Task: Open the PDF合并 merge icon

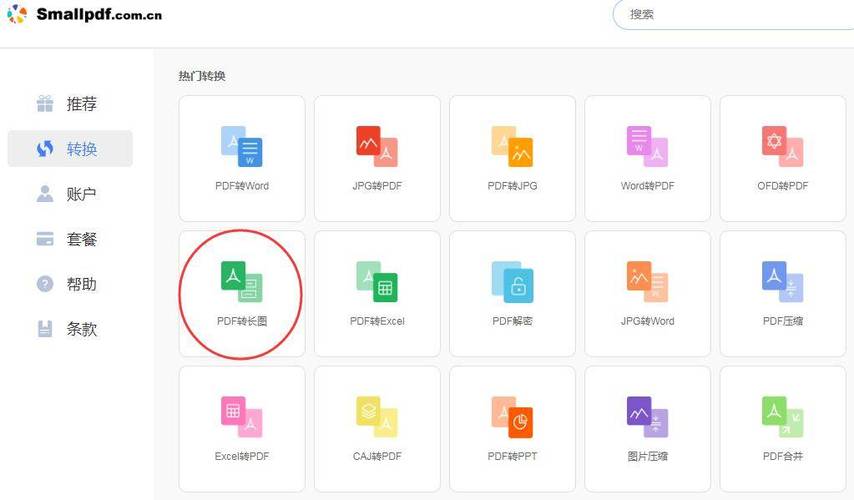Action: pyautogui.click(x=782, y=417)
